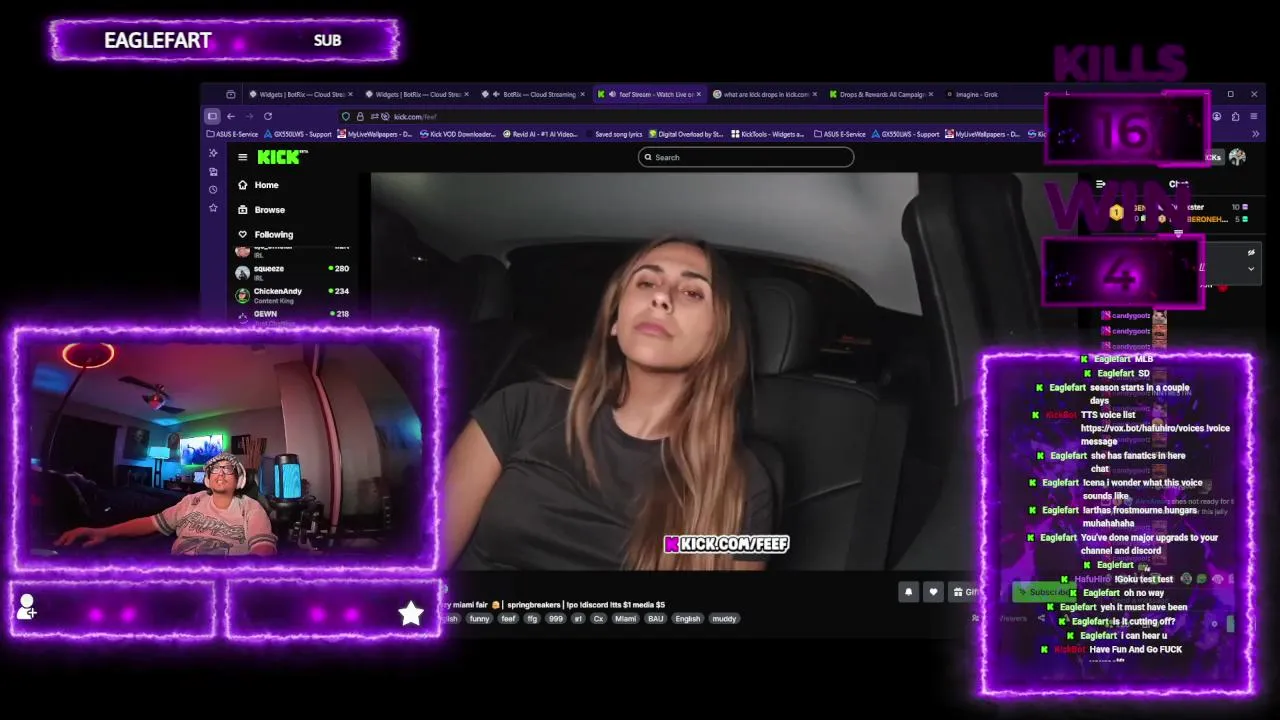Click the address bar shield icon
The image size is (1280, 720).
coord(346,116)
